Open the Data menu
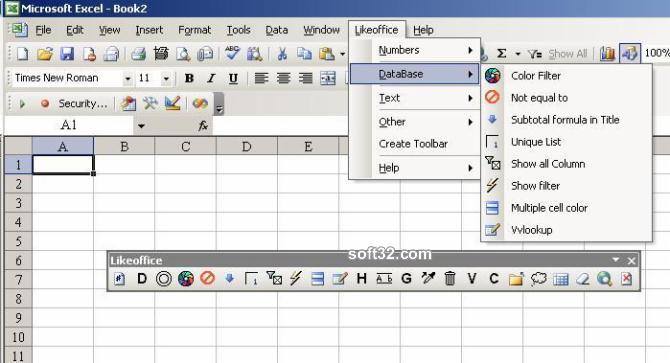 tap(276, 30)
